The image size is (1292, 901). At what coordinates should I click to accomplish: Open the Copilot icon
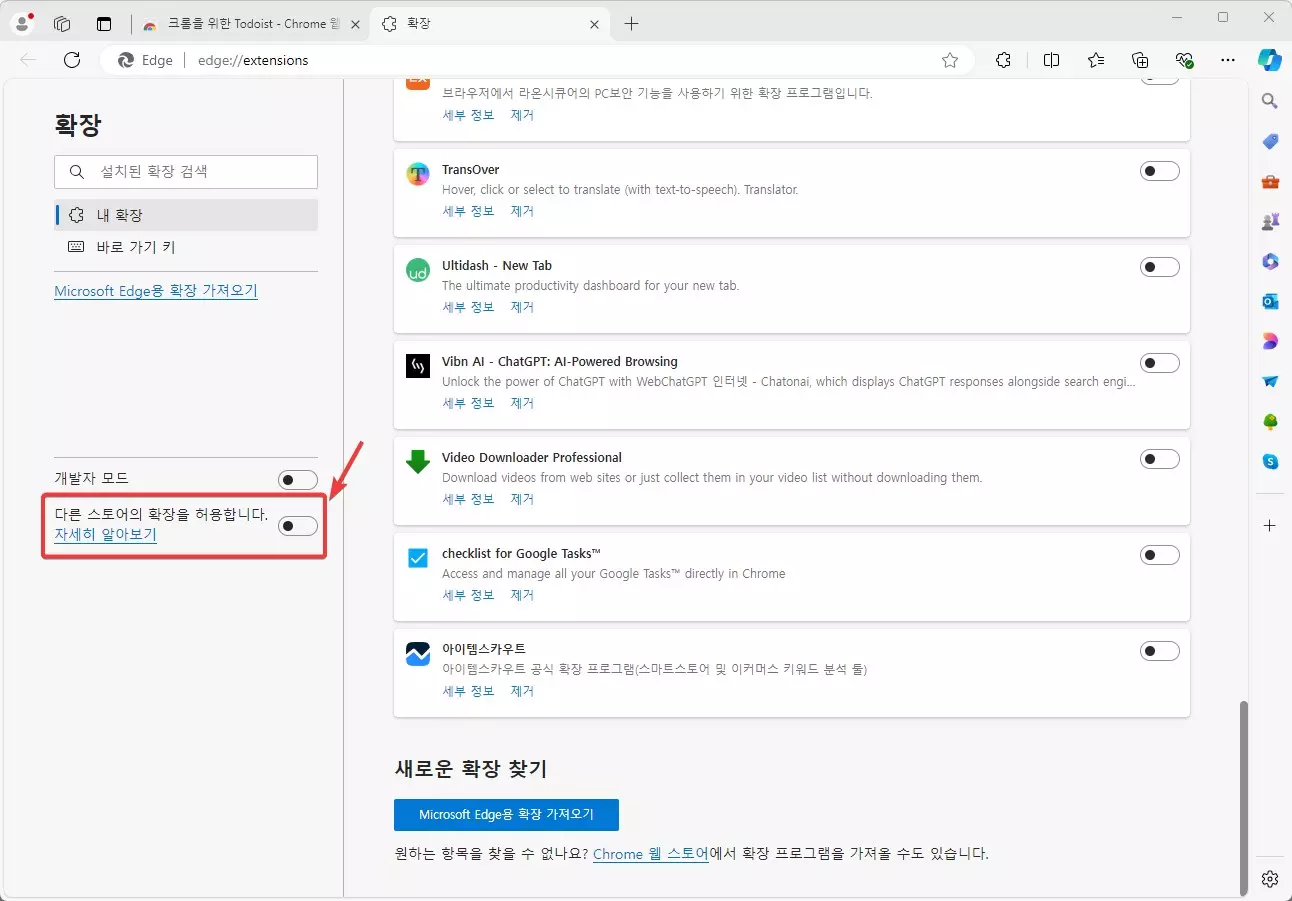[x=1270, y=60]
